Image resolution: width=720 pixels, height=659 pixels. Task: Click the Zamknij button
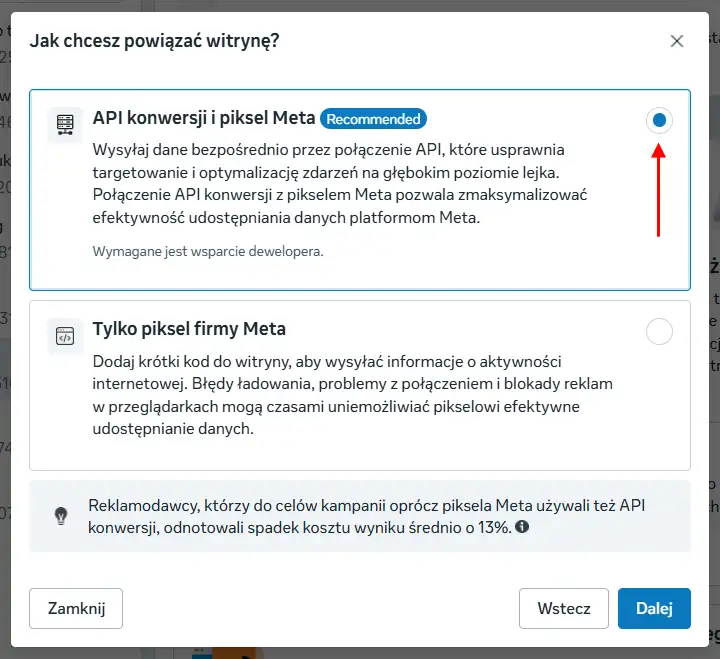(76, 608)
